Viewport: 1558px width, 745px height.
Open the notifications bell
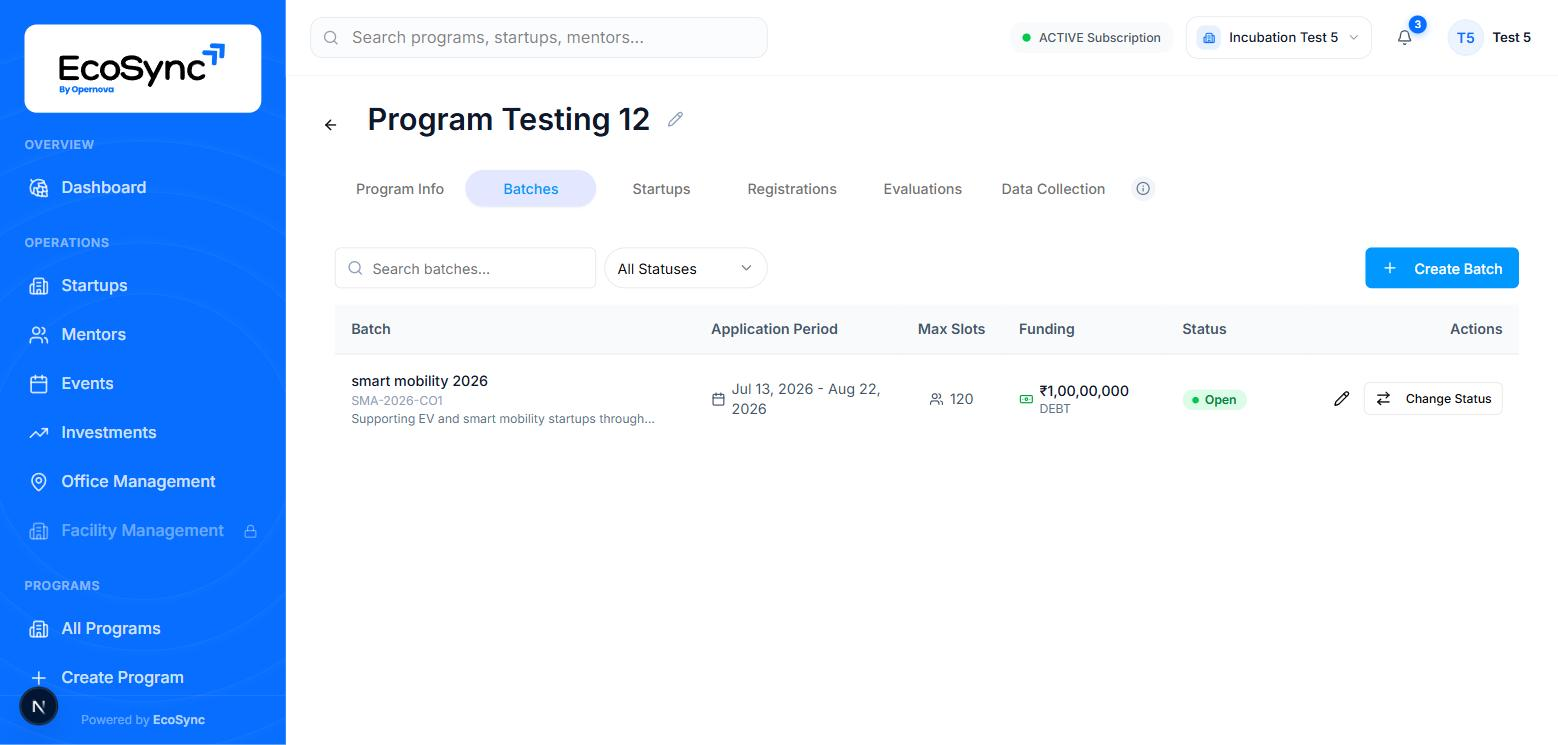click(x=1405, y=38)
